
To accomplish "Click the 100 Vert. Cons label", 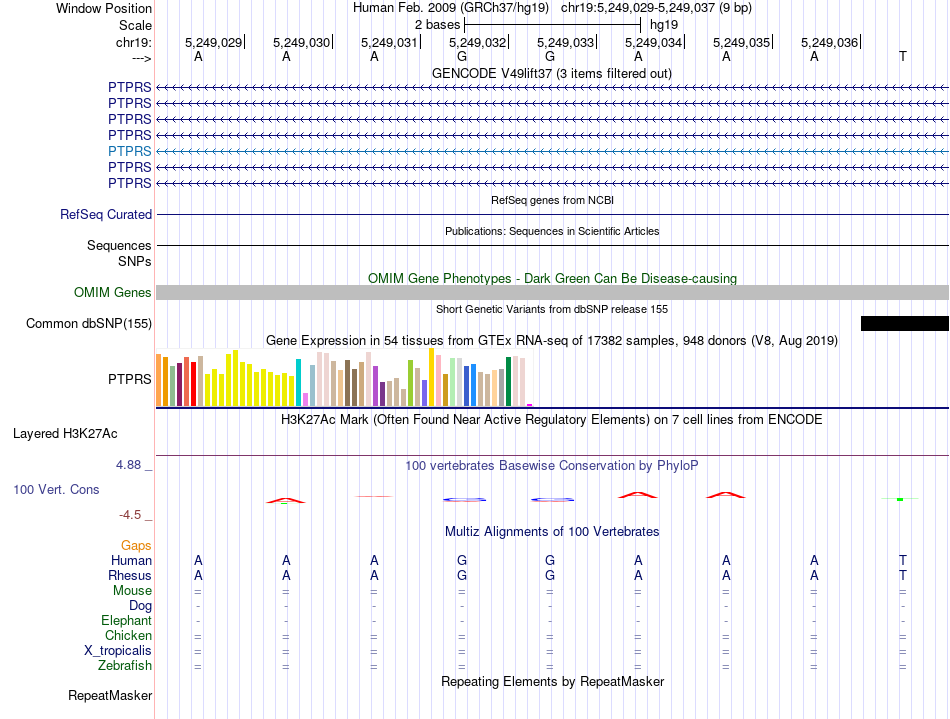I will 56,489.
